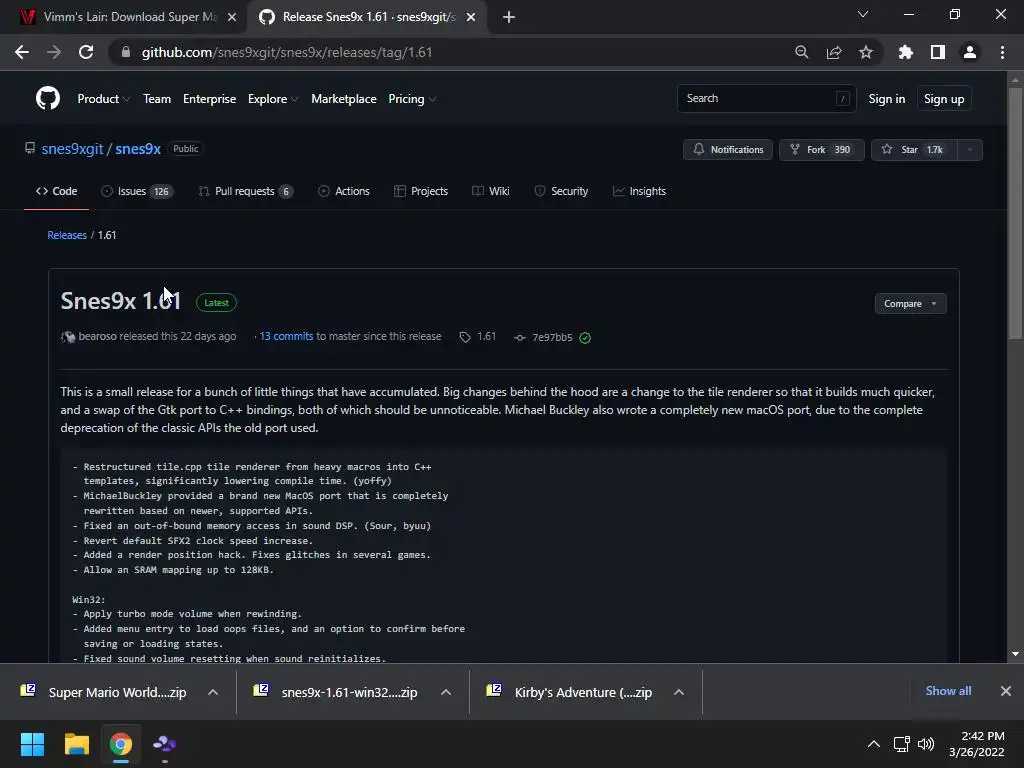Click the green verified checkmark icon

tap(585, 338)
